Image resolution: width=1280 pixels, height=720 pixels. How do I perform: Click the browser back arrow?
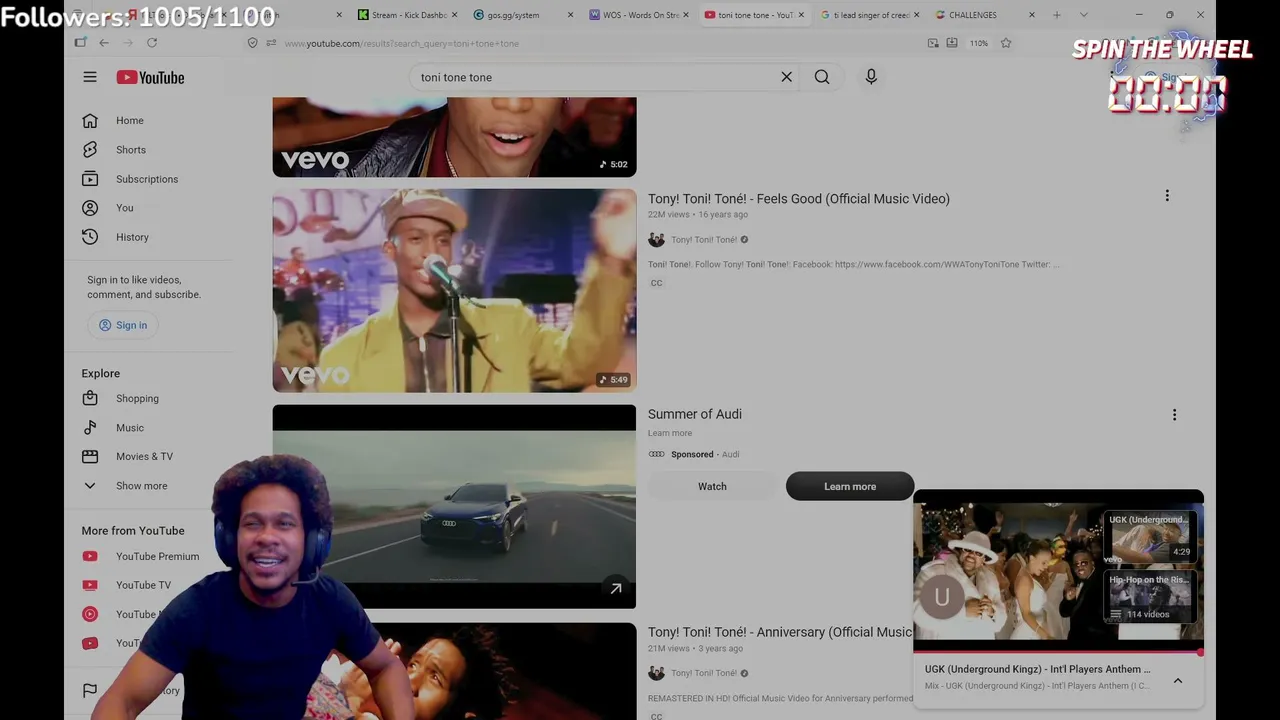coord(104,43)
